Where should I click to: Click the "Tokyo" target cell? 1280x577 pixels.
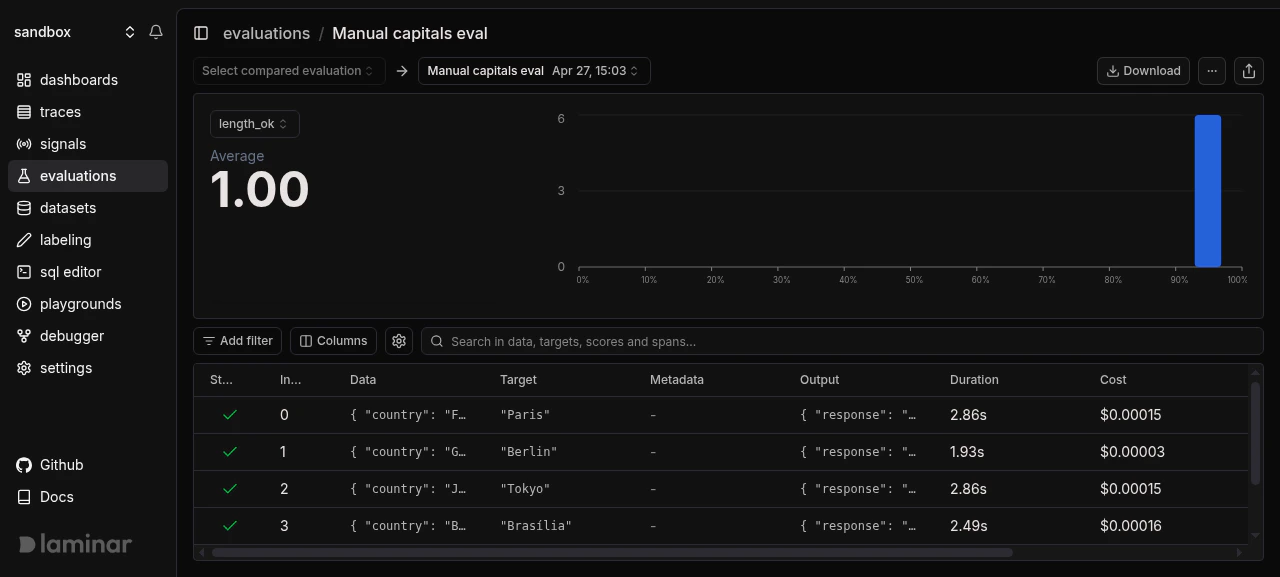[525, 489]
